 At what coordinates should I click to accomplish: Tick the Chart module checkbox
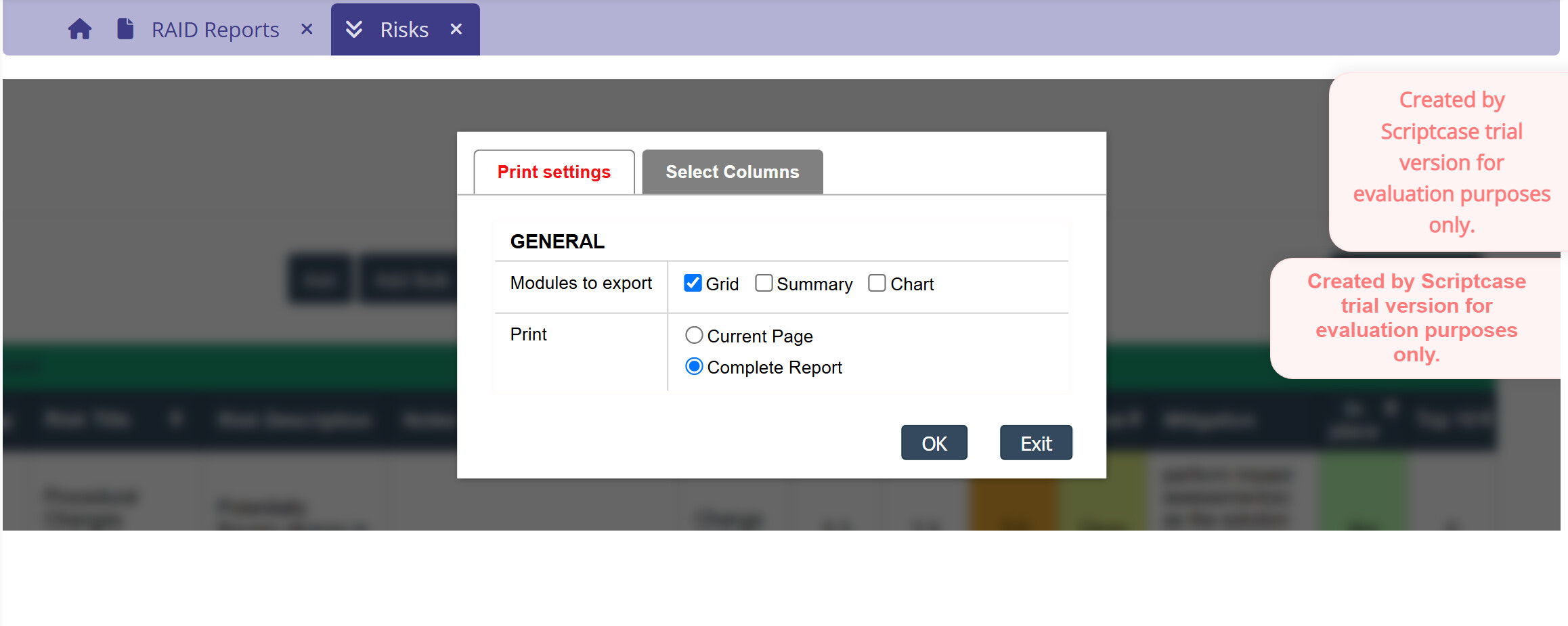[877, 283]
